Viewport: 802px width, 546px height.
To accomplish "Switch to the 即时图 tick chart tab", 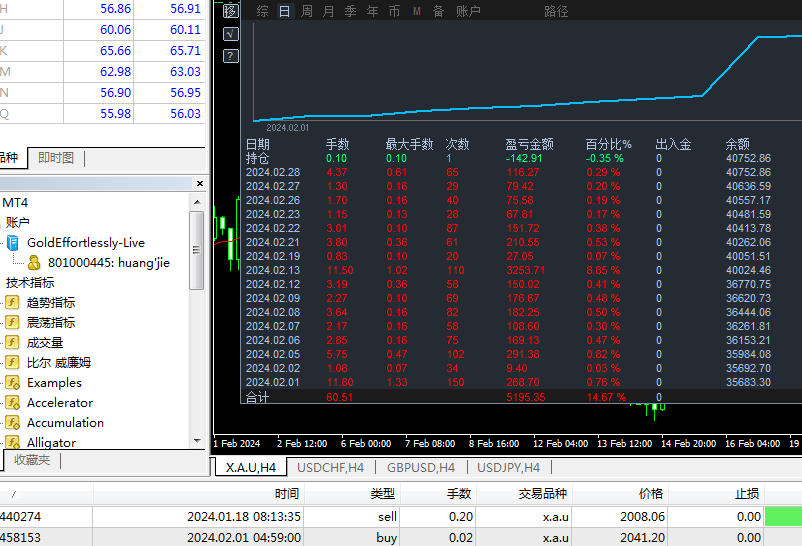I will [x=56, y=158].
